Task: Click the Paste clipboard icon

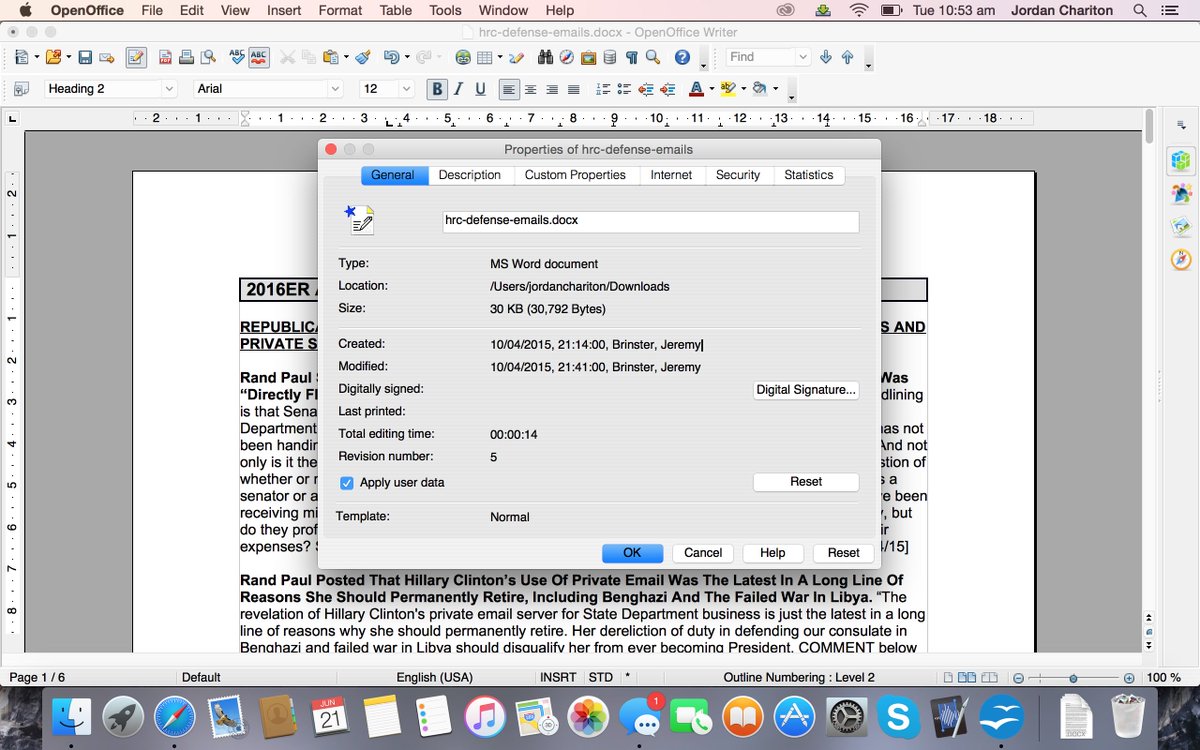Action: [331, 57]
